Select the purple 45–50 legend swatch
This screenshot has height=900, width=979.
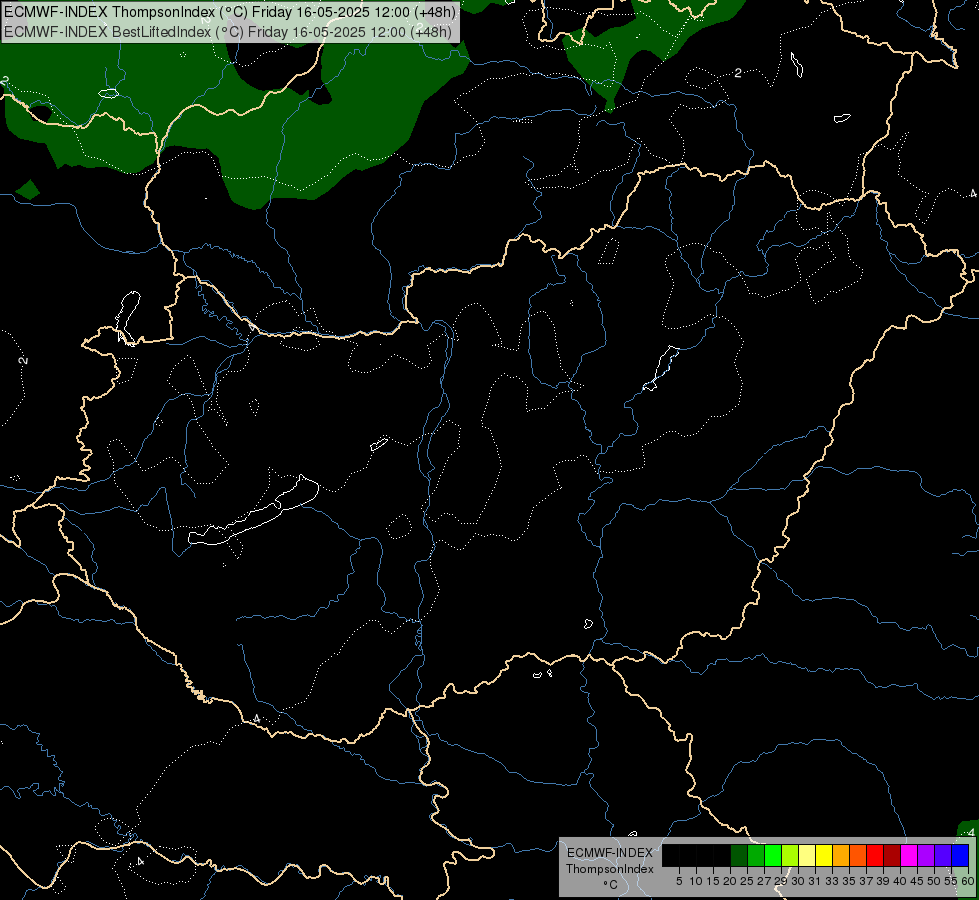coord(926,856)
